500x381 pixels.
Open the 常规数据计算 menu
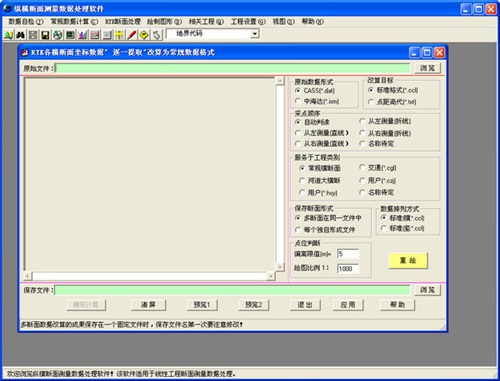tap(74, 22)
